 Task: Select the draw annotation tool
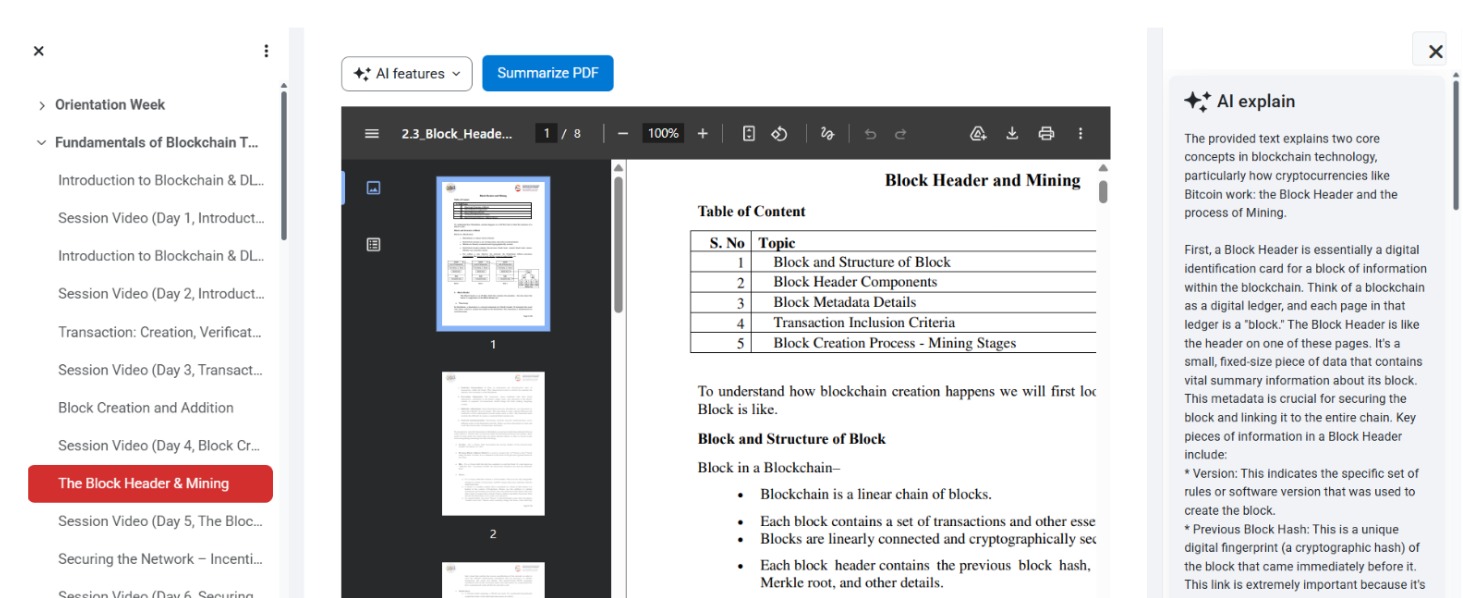[827, 133]
